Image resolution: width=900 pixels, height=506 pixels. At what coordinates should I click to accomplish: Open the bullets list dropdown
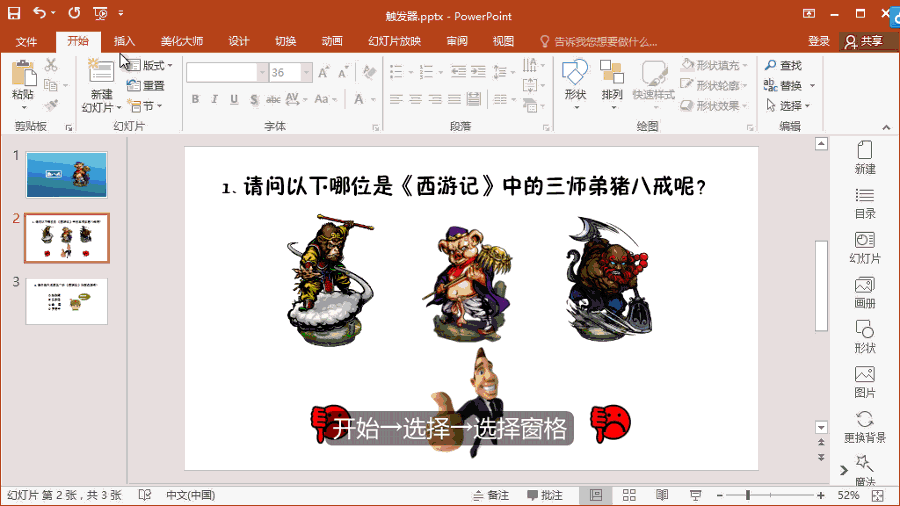[411, 72]
